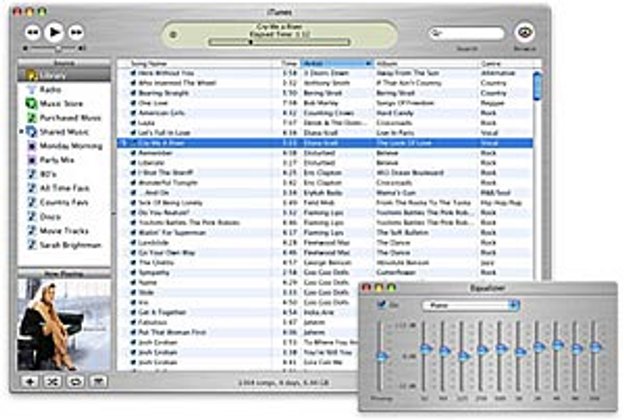Uncheck the song Here Without You
The image size is (624, 420).
click(x=133, y=73)
